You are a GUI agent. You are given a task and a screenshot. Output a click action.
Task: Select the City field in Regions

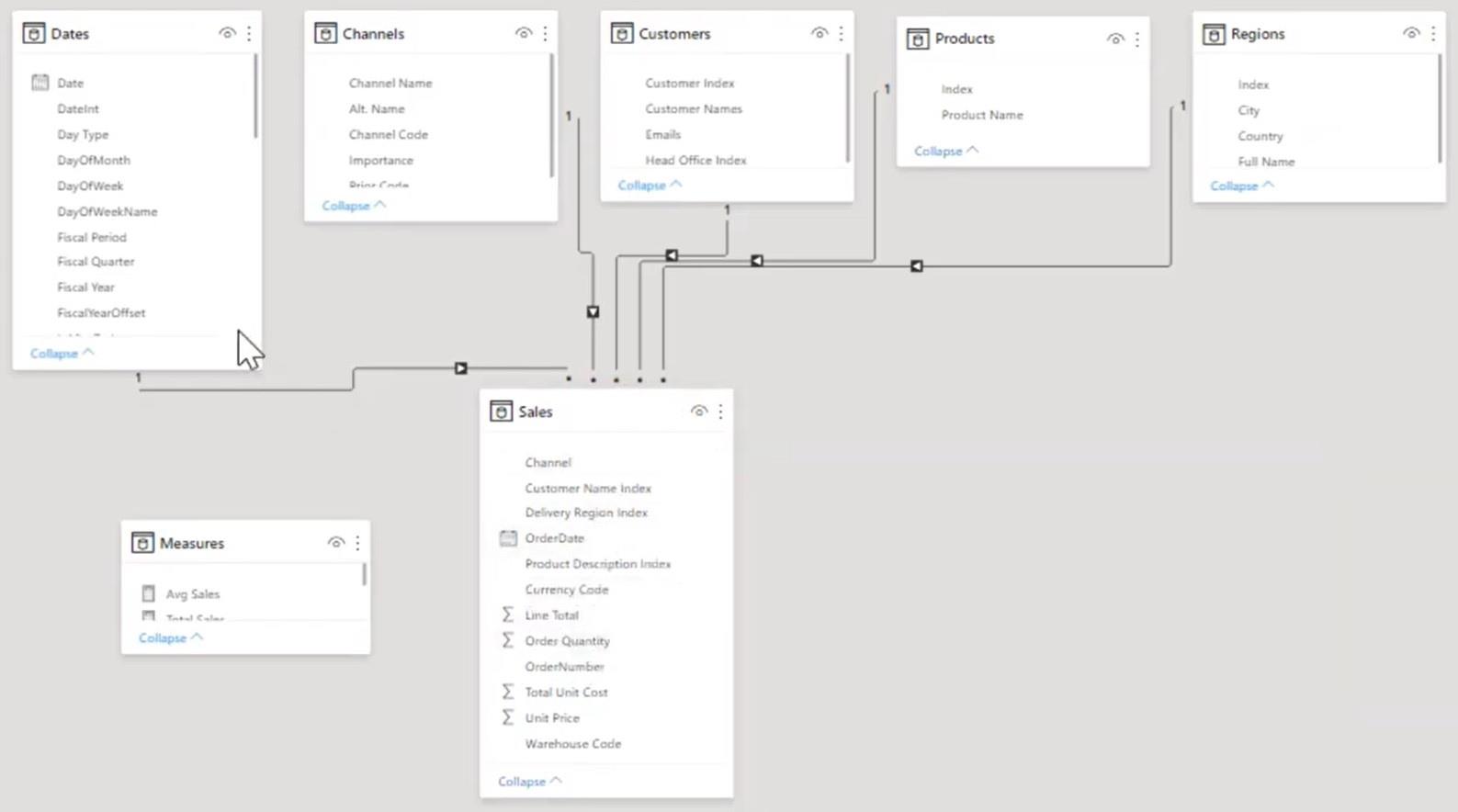pyautogui.click(x=1249, y=110)
